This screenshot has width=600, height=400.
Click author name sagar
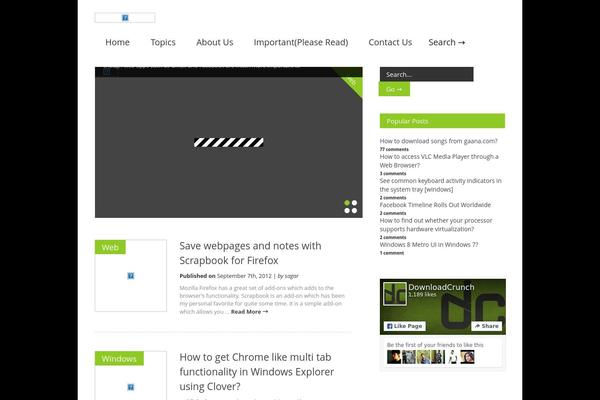point(292,276)
